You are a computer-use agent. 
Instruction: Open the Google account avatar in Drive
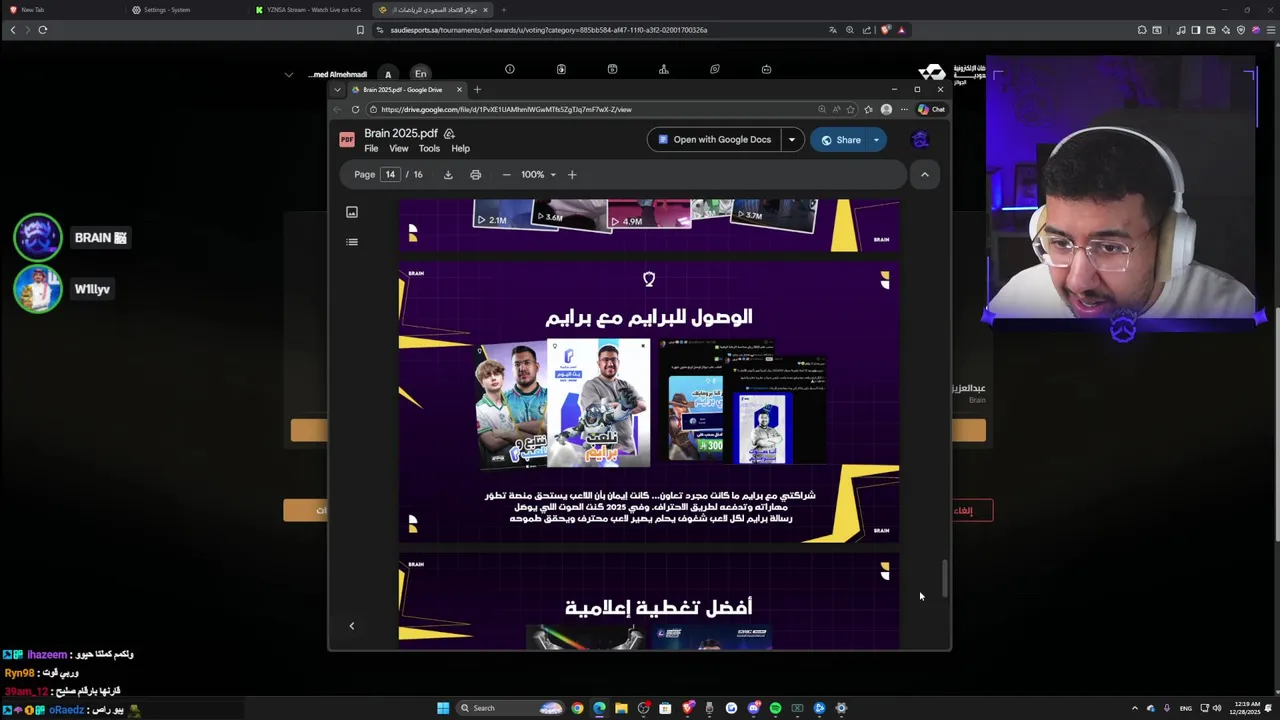tap(920, 140)
